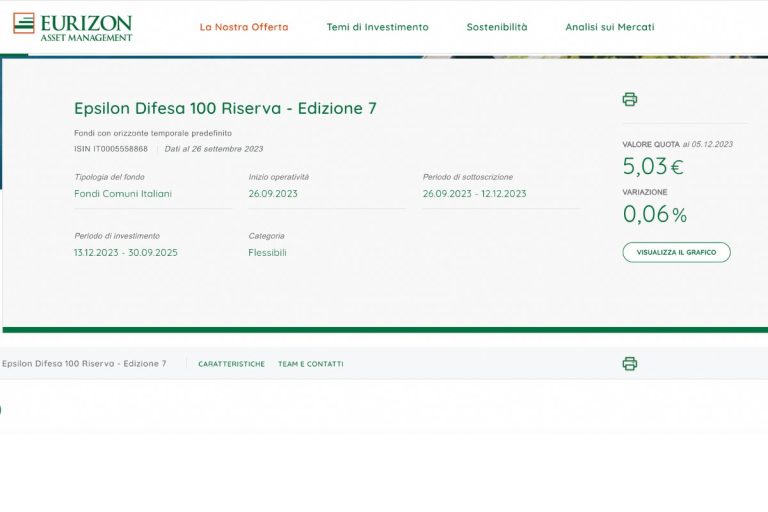The width and height of the screenshot is (768, 512).
Task: Click the Valore Quota al 05.12.2023 label
Action: tap(677, 144)
